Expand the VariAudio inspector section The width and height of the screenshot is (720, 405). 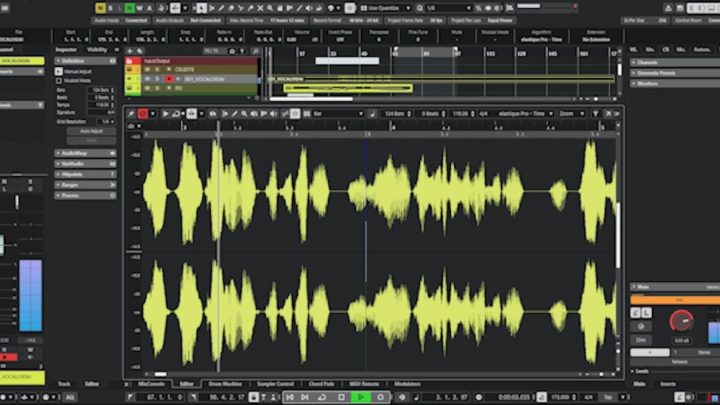click(x=85, y=163)
